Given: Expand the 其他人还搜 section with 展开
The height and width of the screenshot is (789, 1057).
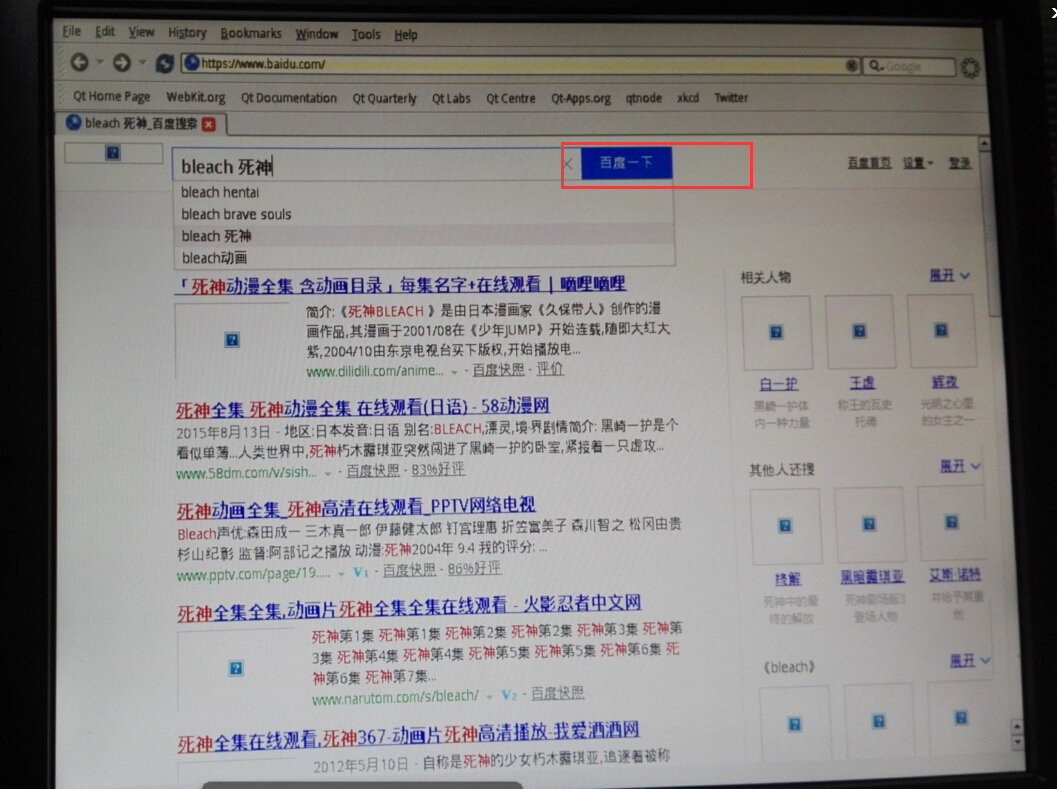Looking at the screenshot, I should coord(960,466).
